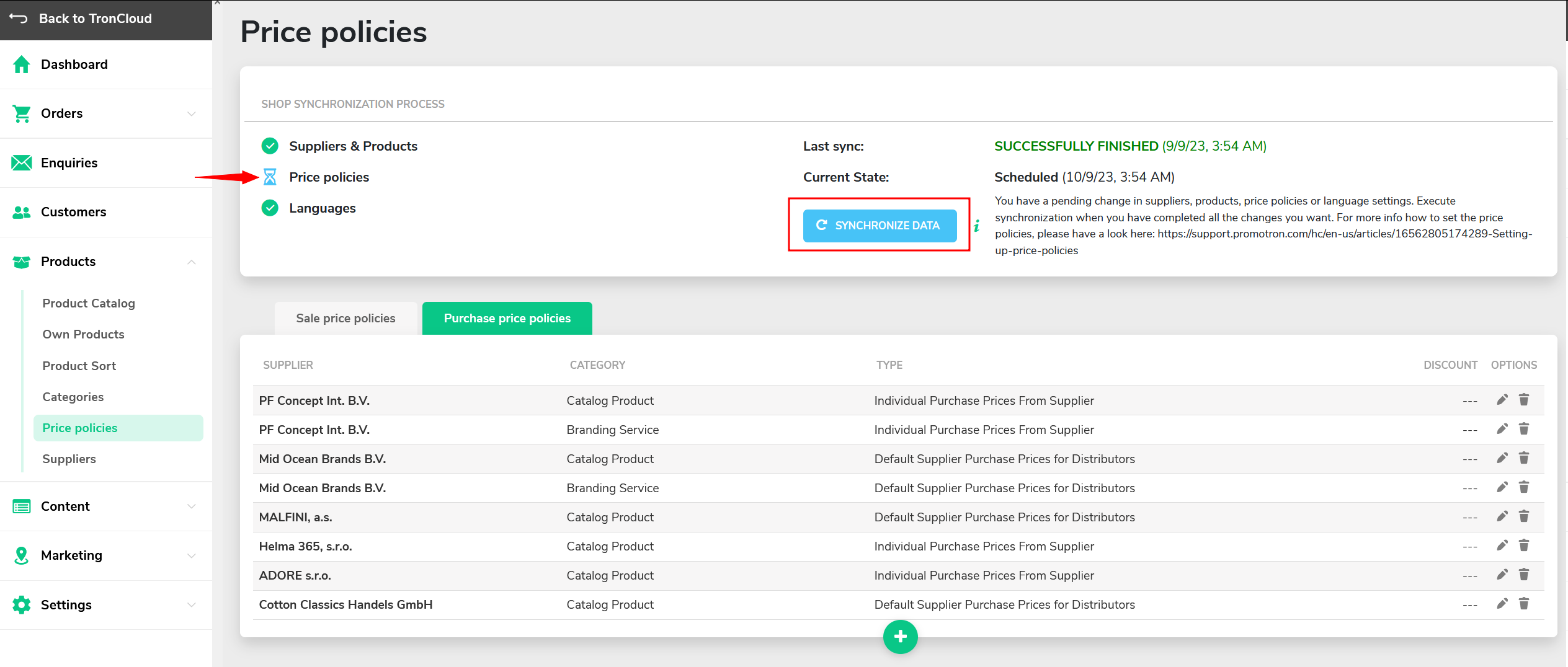Click the info icon next to Synchronize Data
1568x667 pixels.
[977, 226]
